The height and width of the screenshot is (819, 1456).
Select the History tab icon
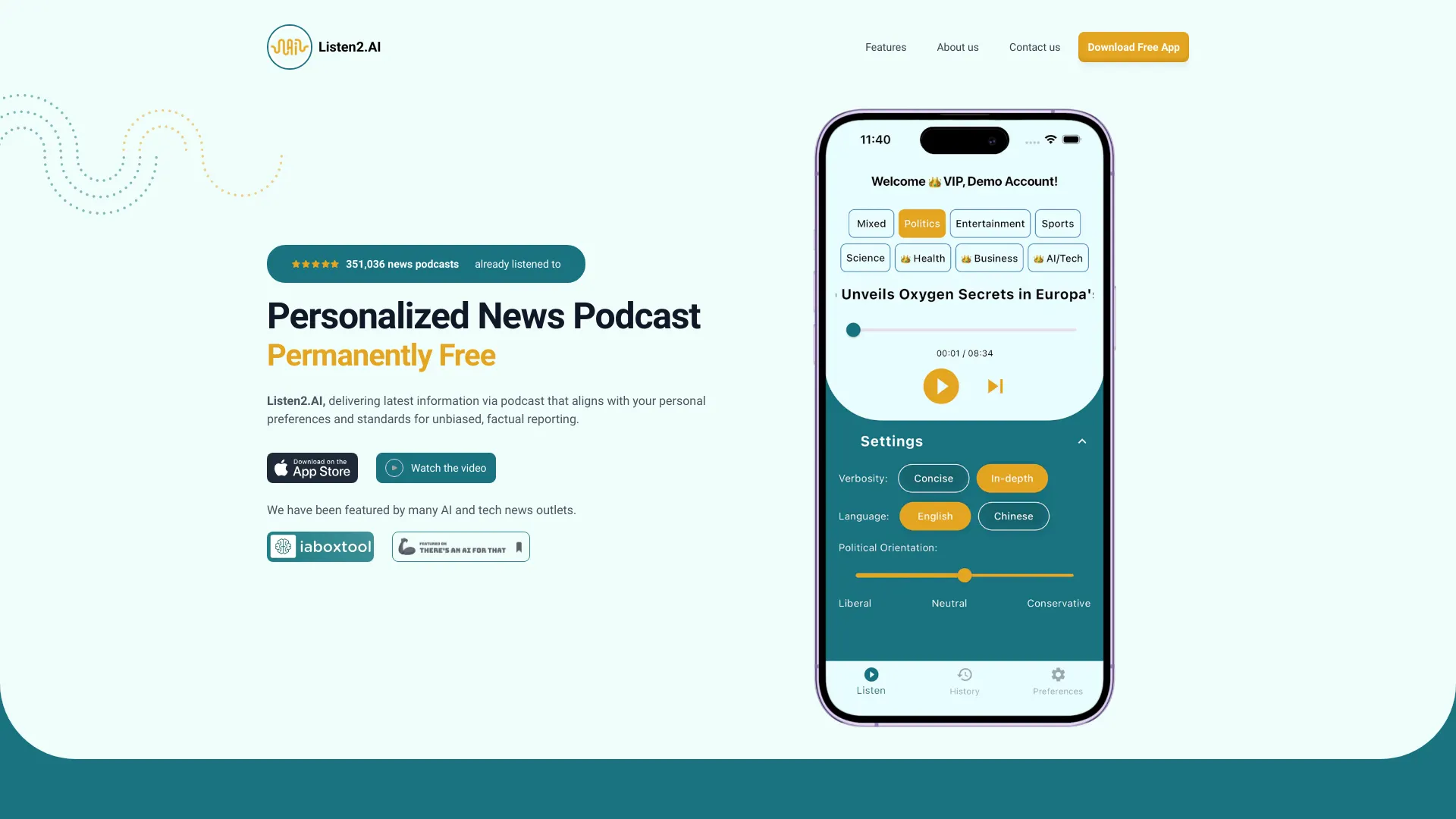tap(964, 675)
